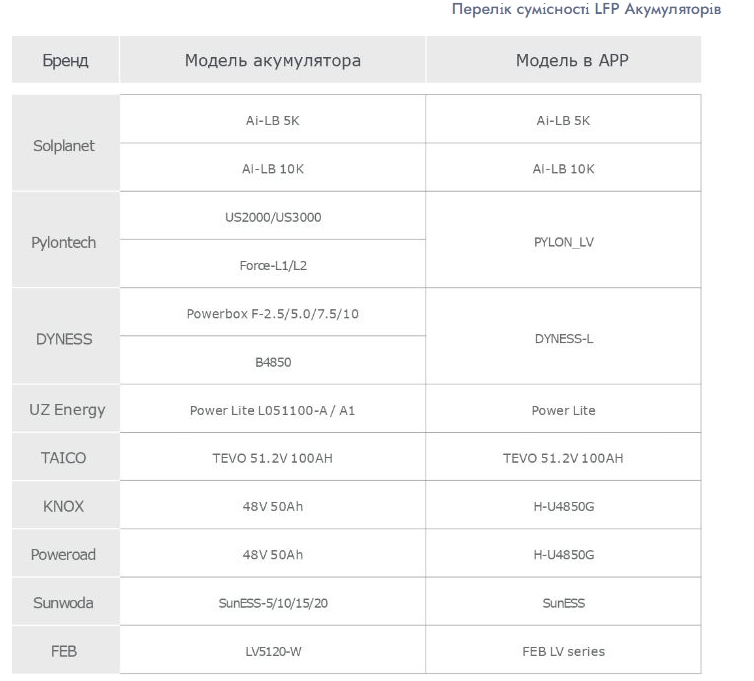
Task: Click the 'Бренд' column header
Action: (x=65, y=61)
